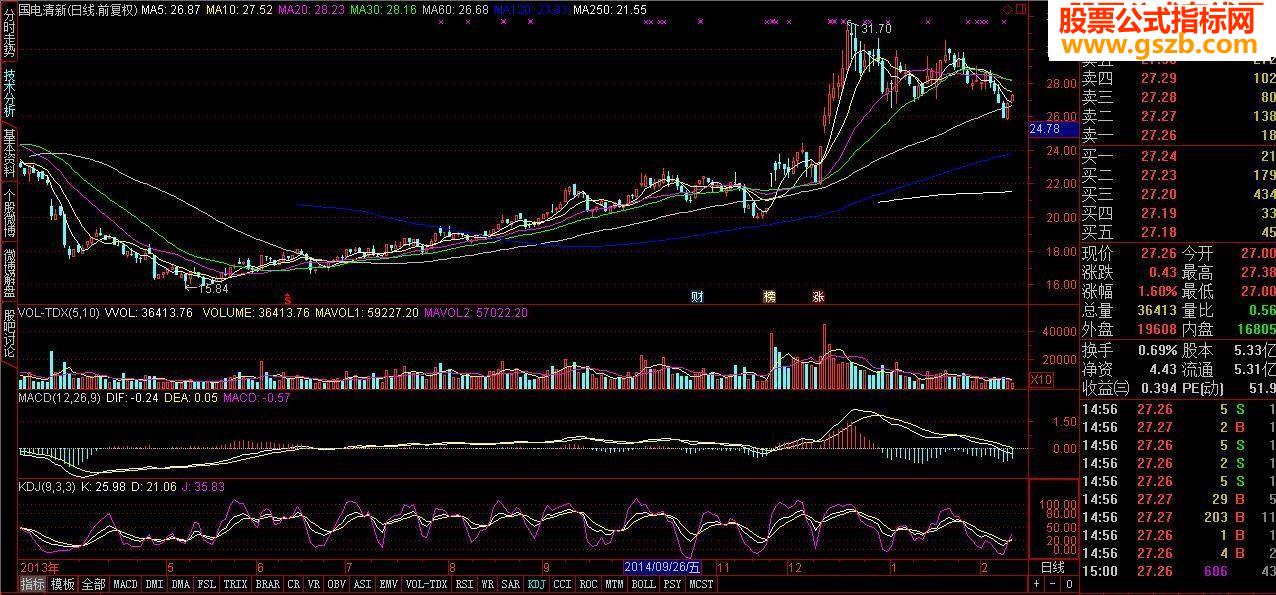Open the 基本资料 side tab
1276x595 pixels.
[x=9, y=154]
